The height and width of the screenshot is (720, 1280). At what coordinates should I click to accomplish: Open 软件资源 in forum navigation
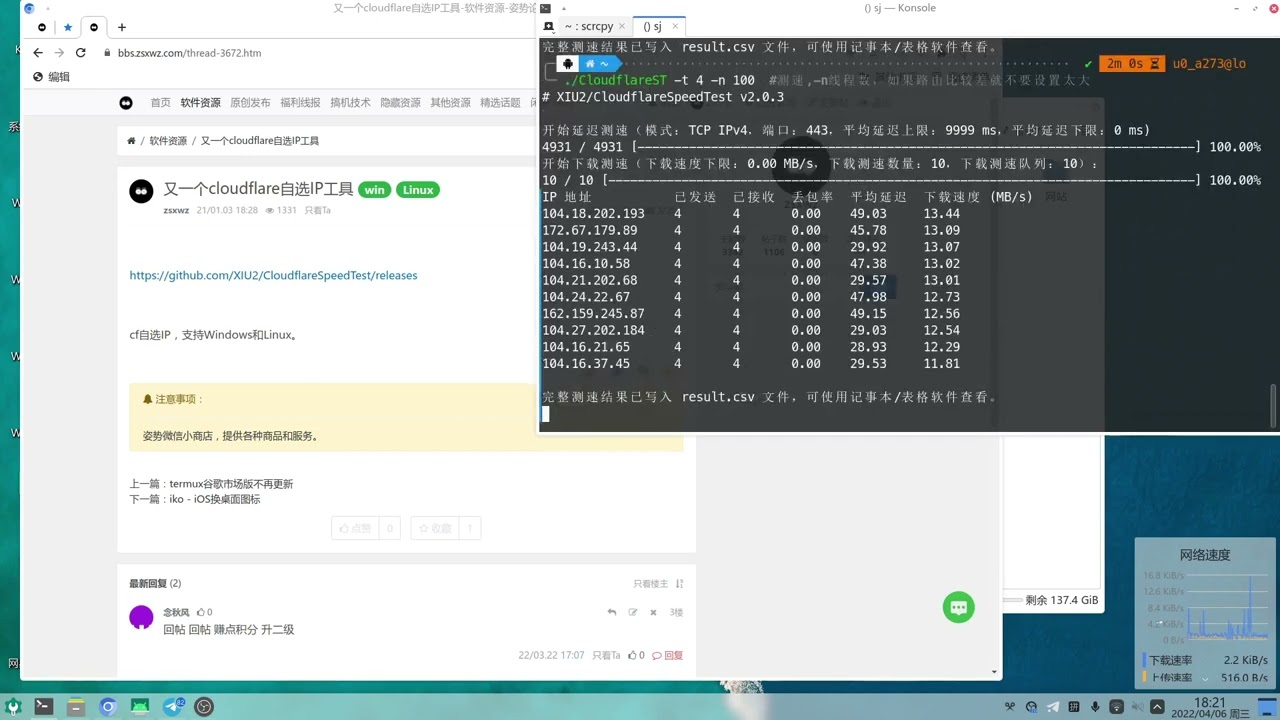point(200,103)
